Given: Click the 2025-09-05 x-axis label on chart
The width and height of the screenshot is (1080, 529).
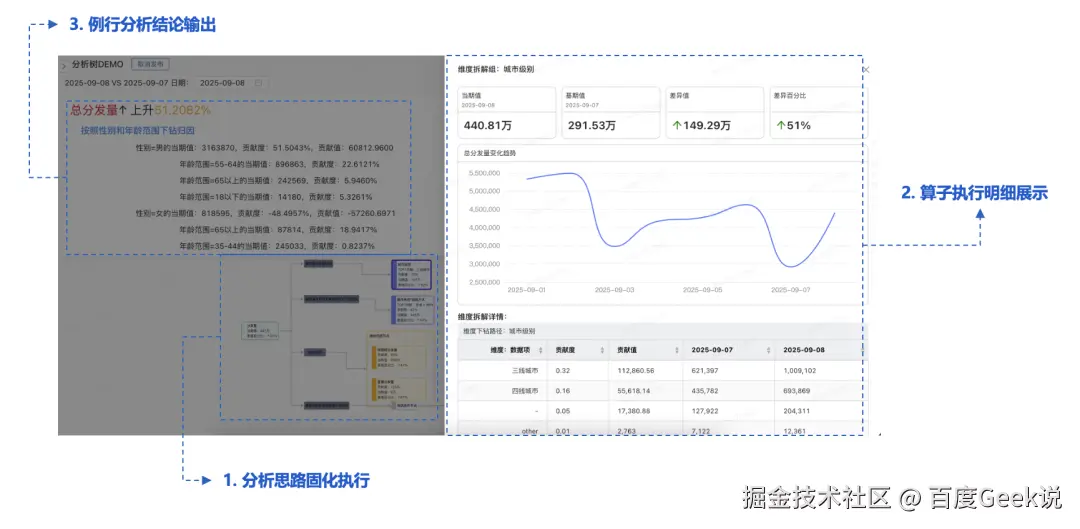Looking at the screenshot, I should pyautogui.click(x=703, y=290).
